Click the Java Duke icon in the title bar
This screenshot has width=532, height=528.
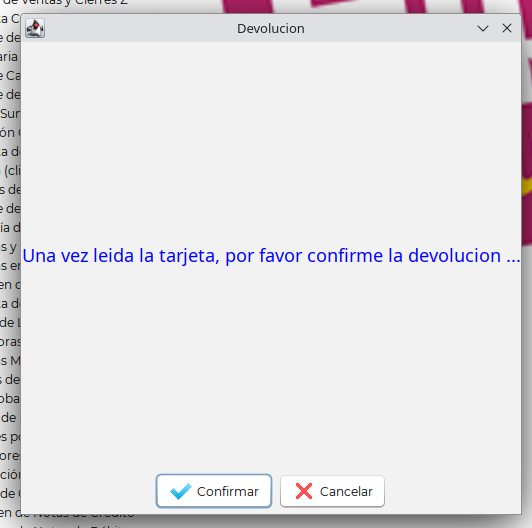point(35,28)
